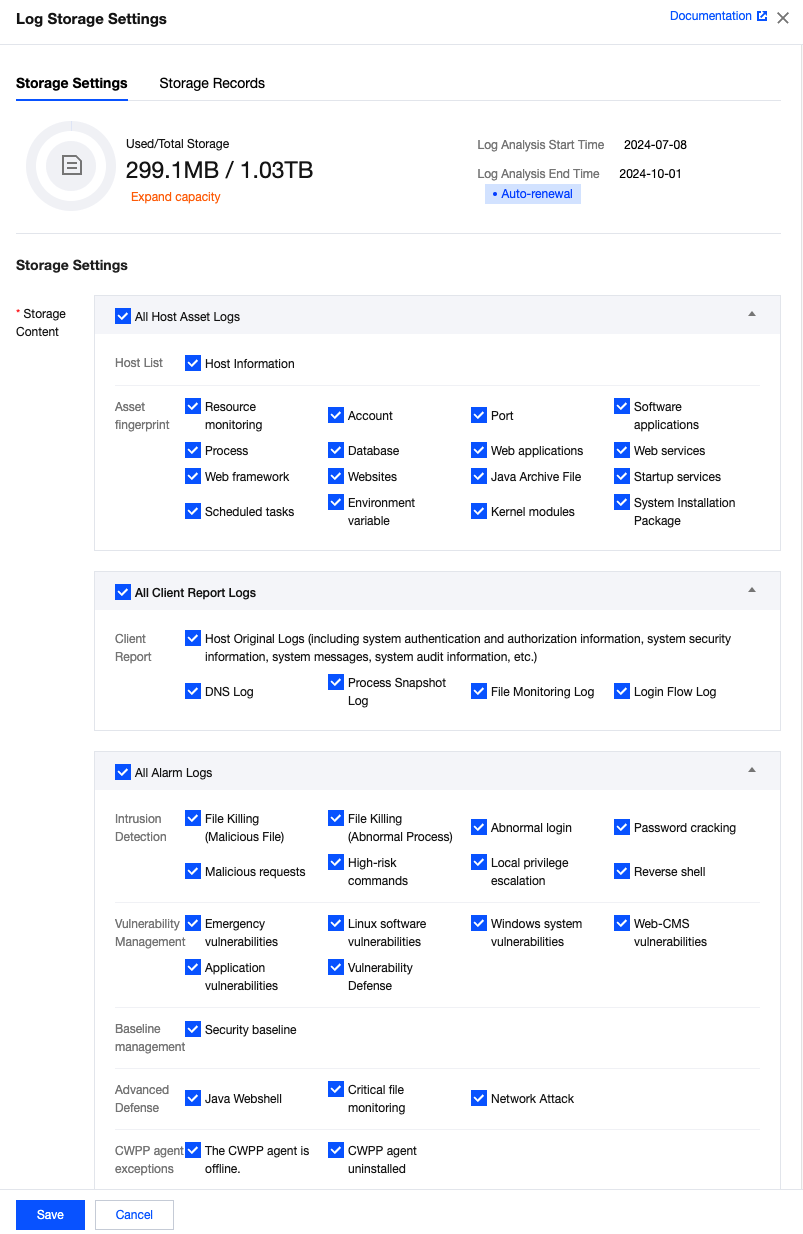This screenshot has height=1234, width=803.
Task: Uncheck the Password cracking checkbox
Action: (622, 827)
